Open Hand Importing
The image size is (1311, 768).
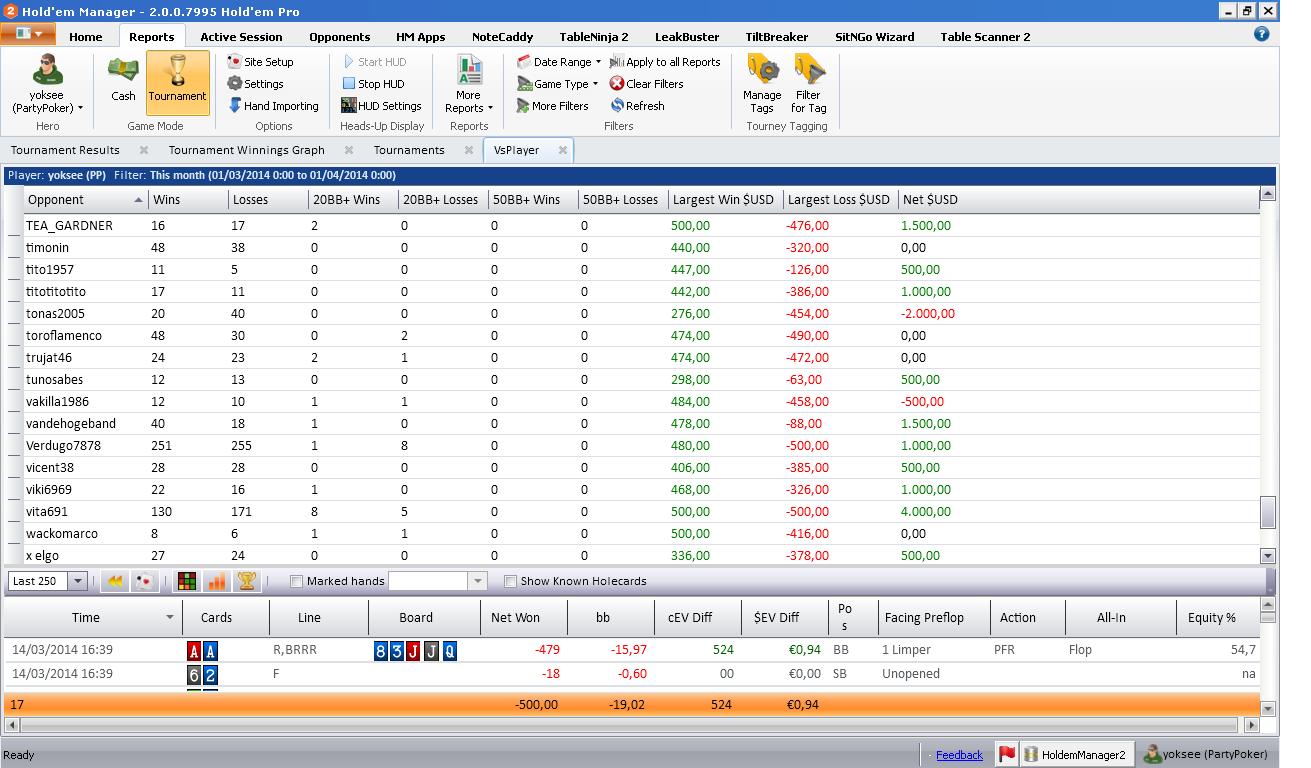point(273,106)
